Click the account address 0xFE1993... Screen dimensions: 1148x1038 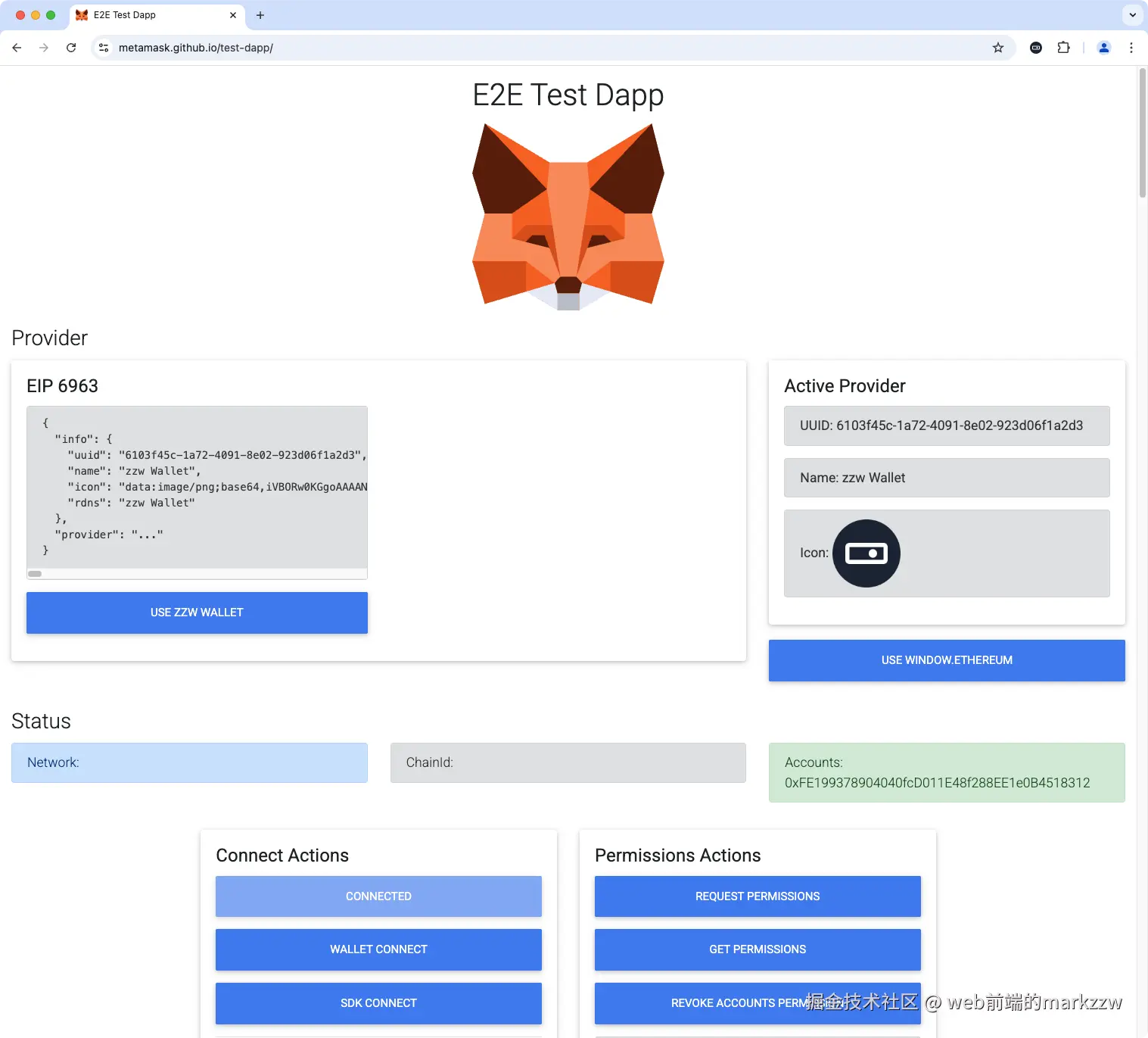[x=937, y=783]
